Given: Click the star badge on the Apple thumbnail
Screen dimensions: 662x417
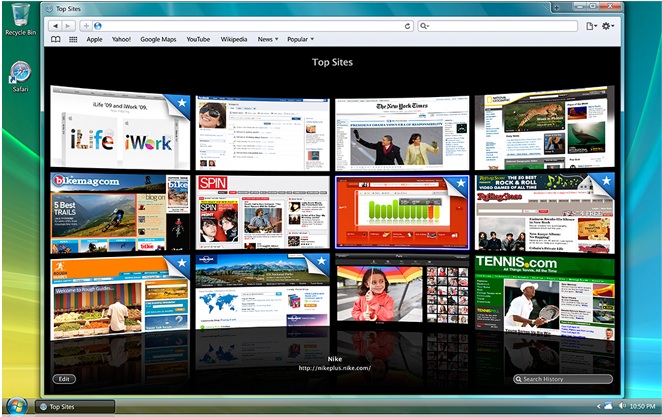Looking at the screenshot, I should click(182, 103).
